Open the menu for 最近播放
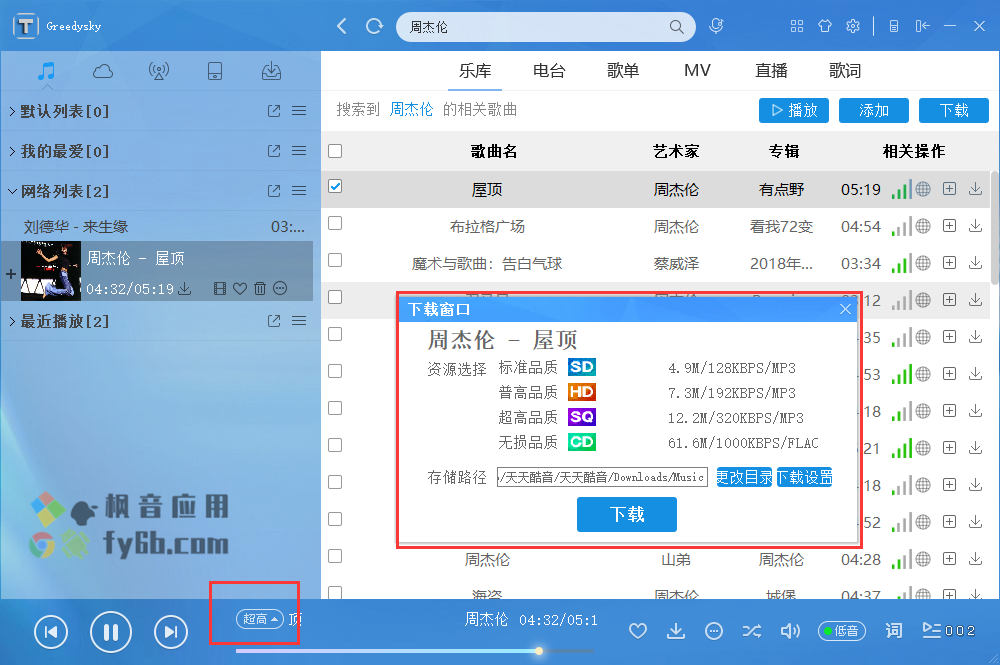1000x665 pixels. tap(299, 321)
